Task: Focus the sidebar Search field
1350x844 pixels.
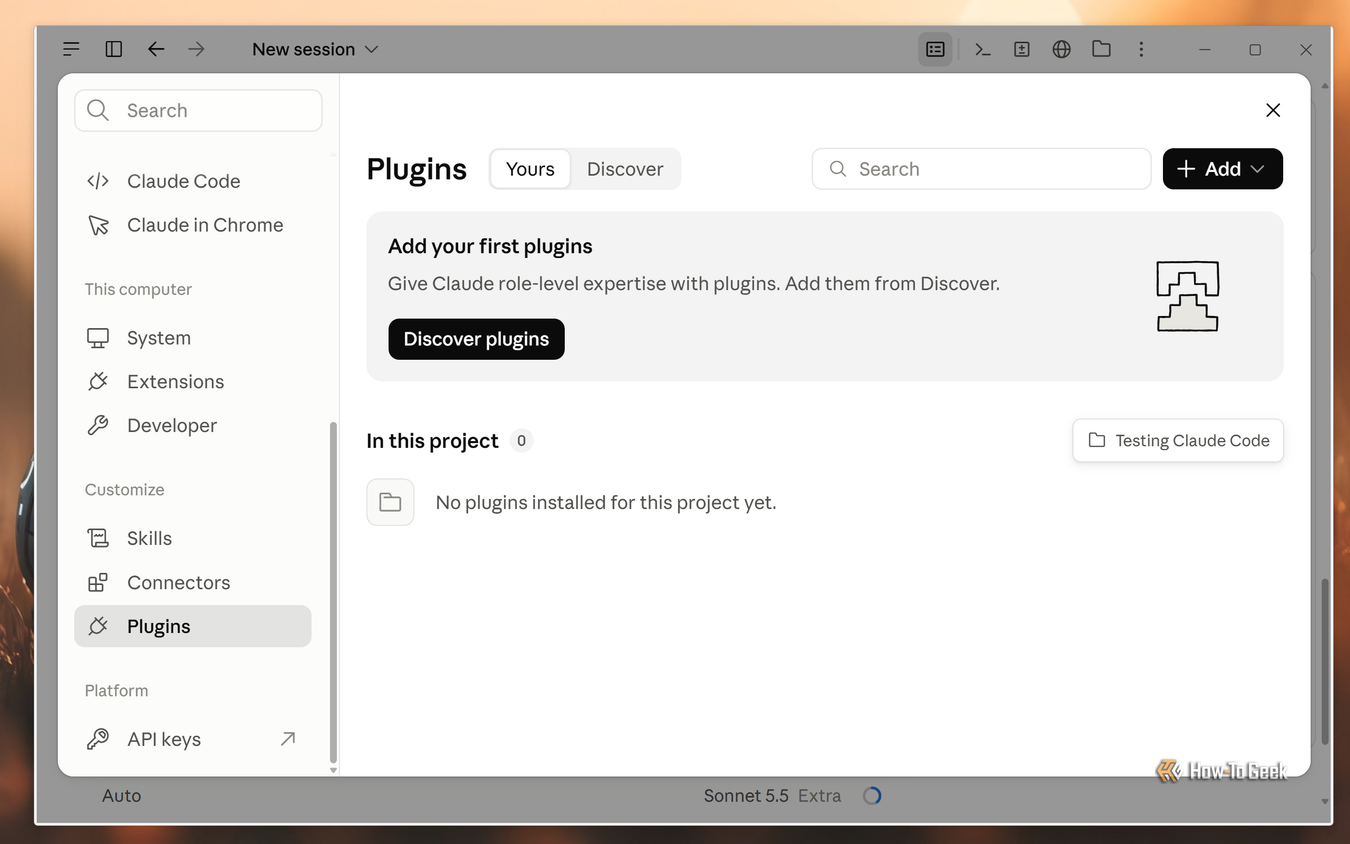Action: [198, 111]
